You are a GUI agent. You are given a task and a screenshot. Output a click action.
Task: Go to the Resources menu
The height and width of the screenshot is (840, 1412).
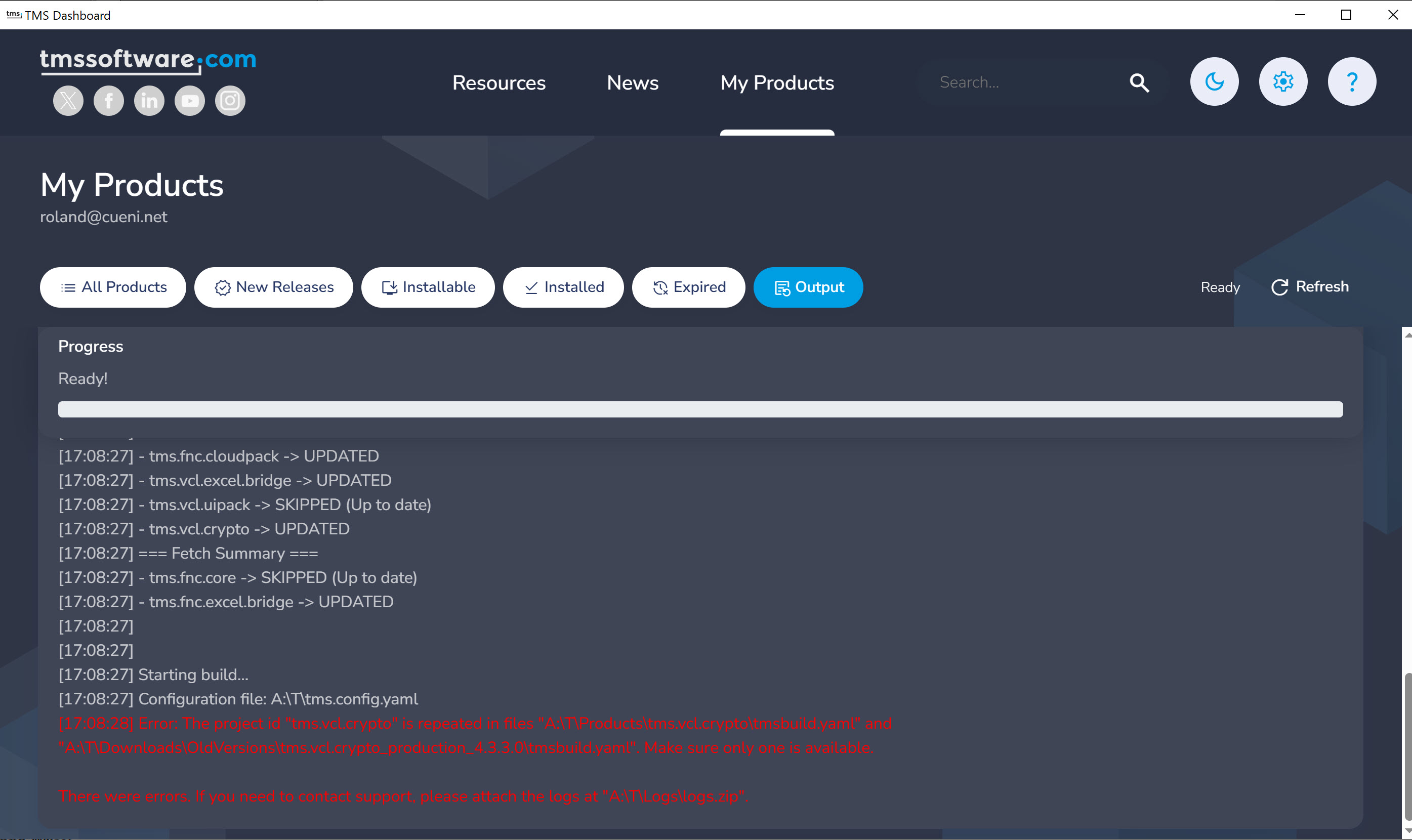(x=499, y=82)
